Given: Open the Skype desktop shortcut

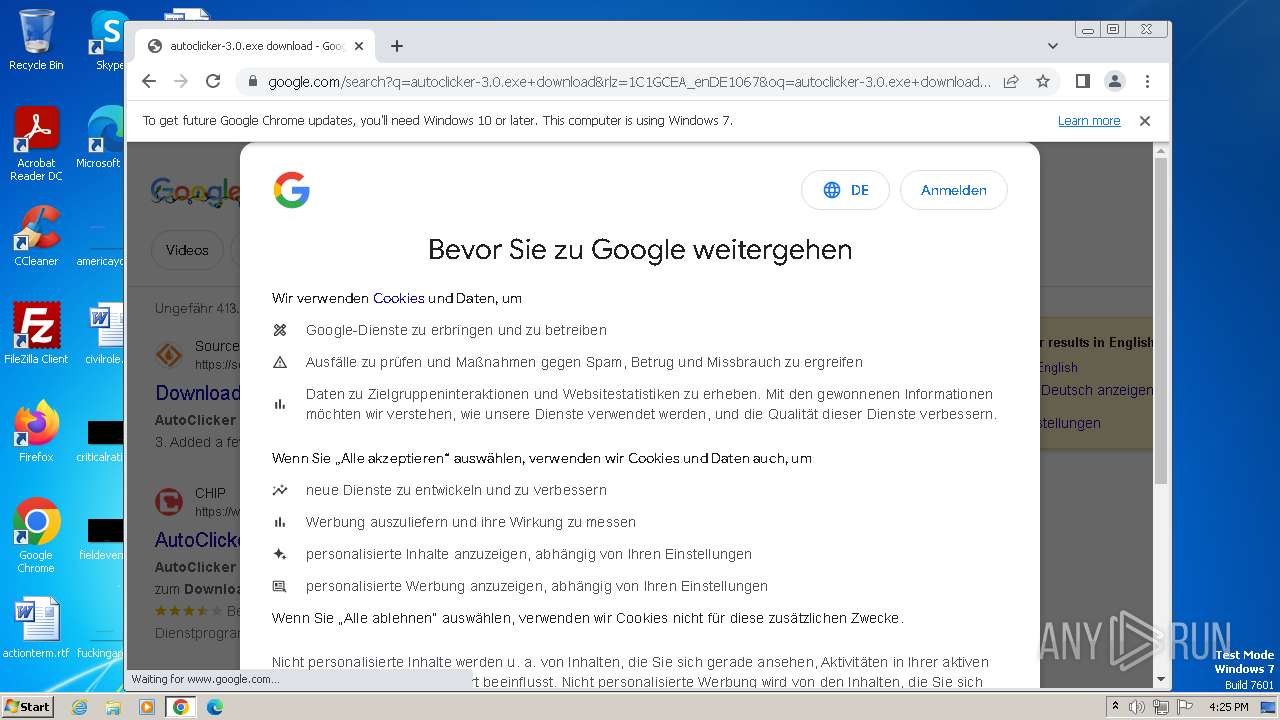Looking at the screenshot, I should (108, 40).
